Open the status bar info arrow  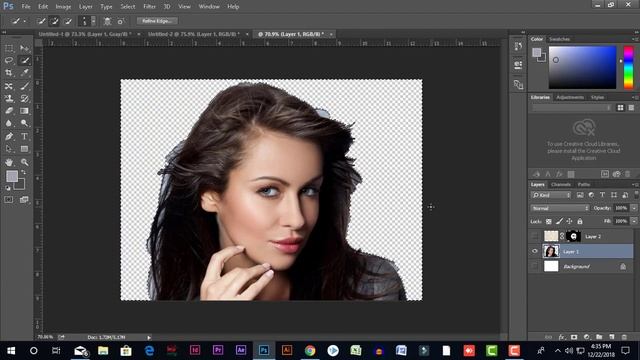(x=149, y=337)
